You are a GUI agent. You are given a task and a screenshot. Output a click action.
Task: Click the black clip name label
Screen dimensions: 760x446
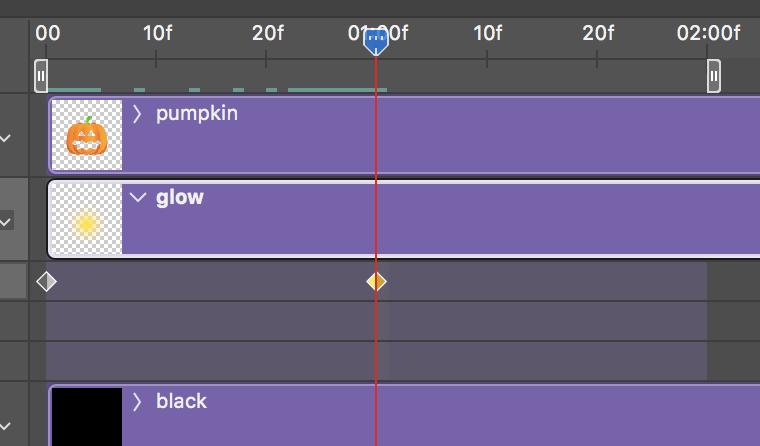pyautogui.click(x=181, y=401)
